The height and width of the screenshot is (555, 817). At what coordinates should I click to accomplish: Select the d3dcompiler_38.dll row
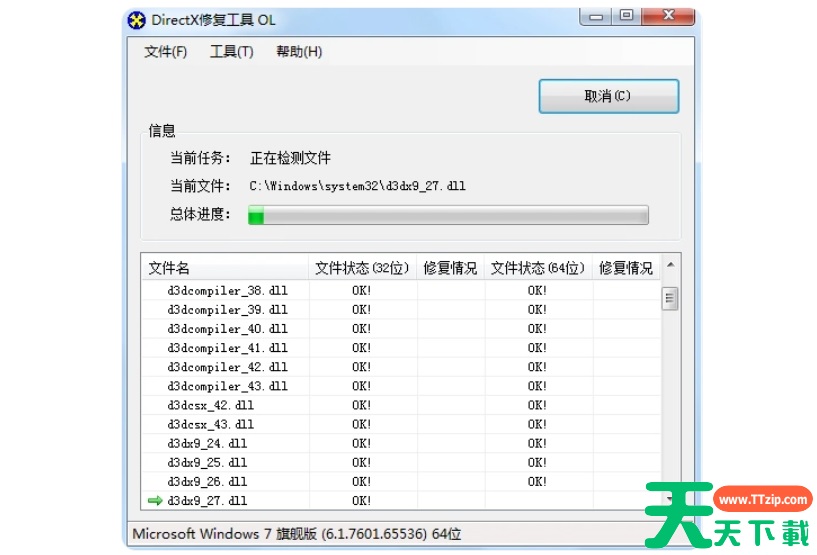click(x=401, y=290)
